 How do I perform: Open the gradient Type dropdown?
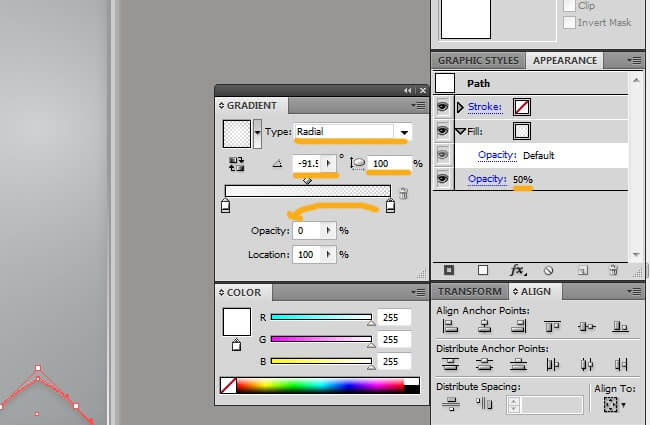point(404,131)
